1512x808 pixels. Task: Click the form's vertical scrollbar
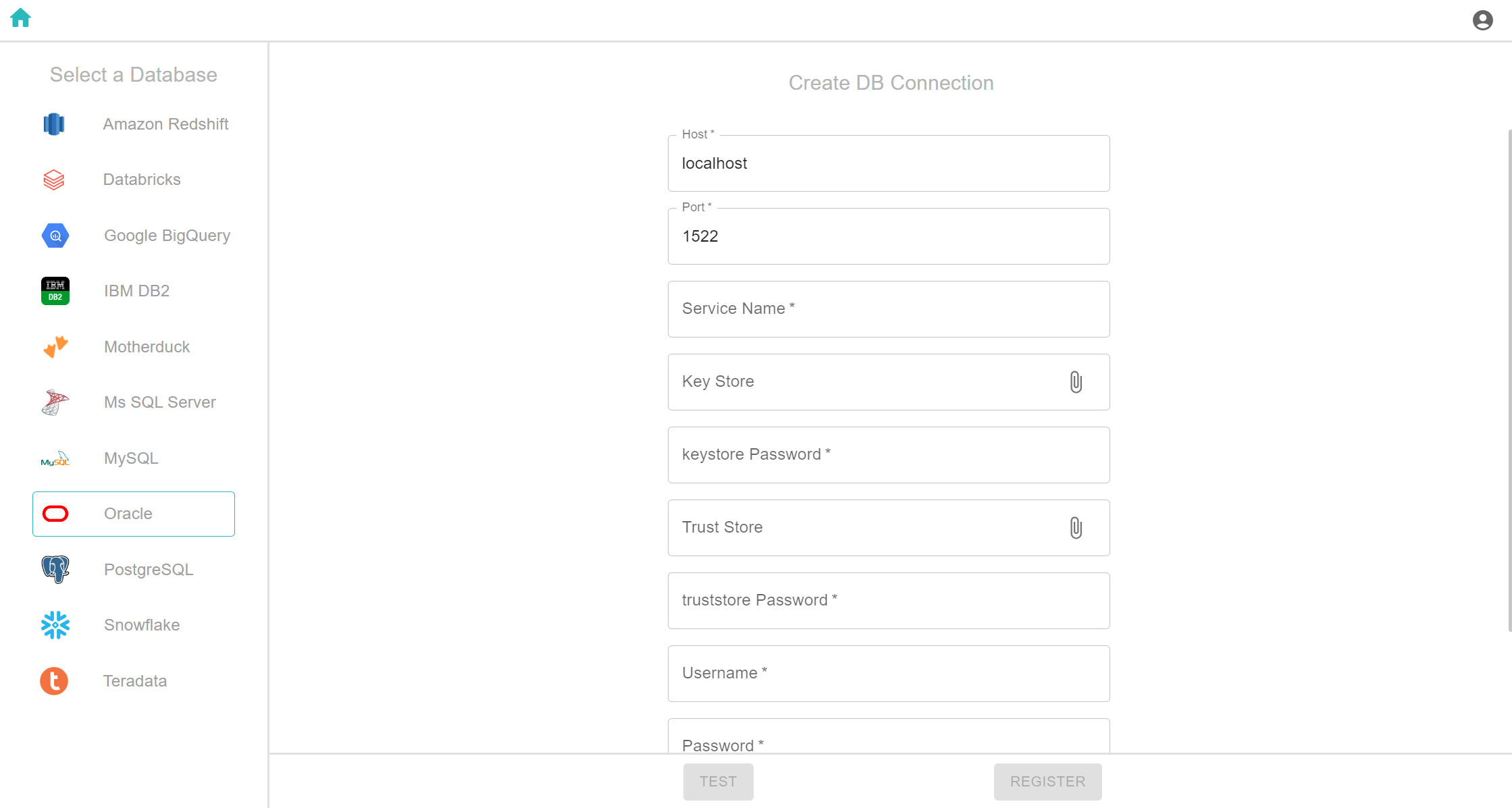pos(1509,380)
